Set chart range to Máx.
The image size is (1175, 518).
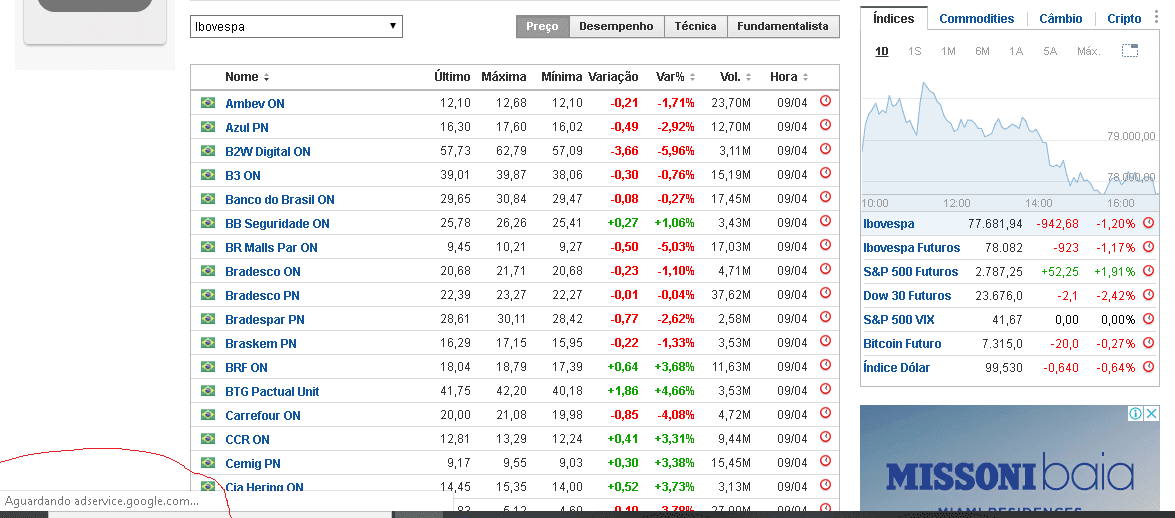(1088, 51)
